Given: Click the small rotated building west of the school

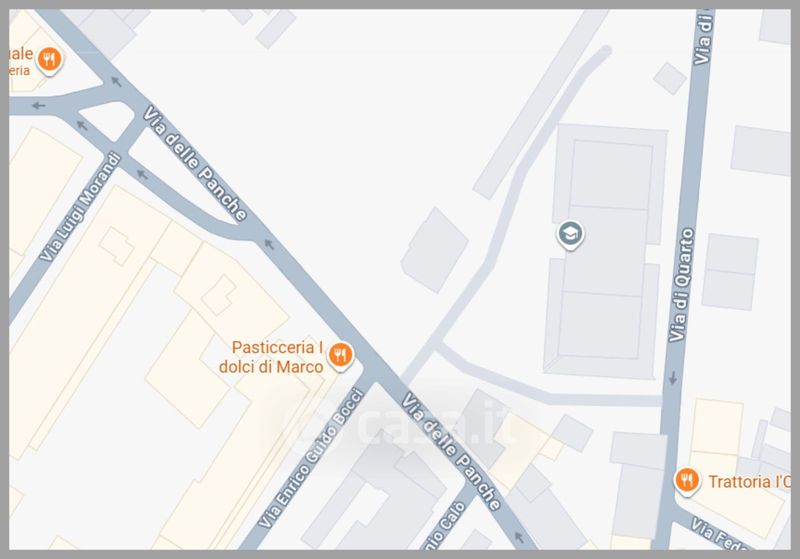Looking at the screenshot, I should point(435,250).
